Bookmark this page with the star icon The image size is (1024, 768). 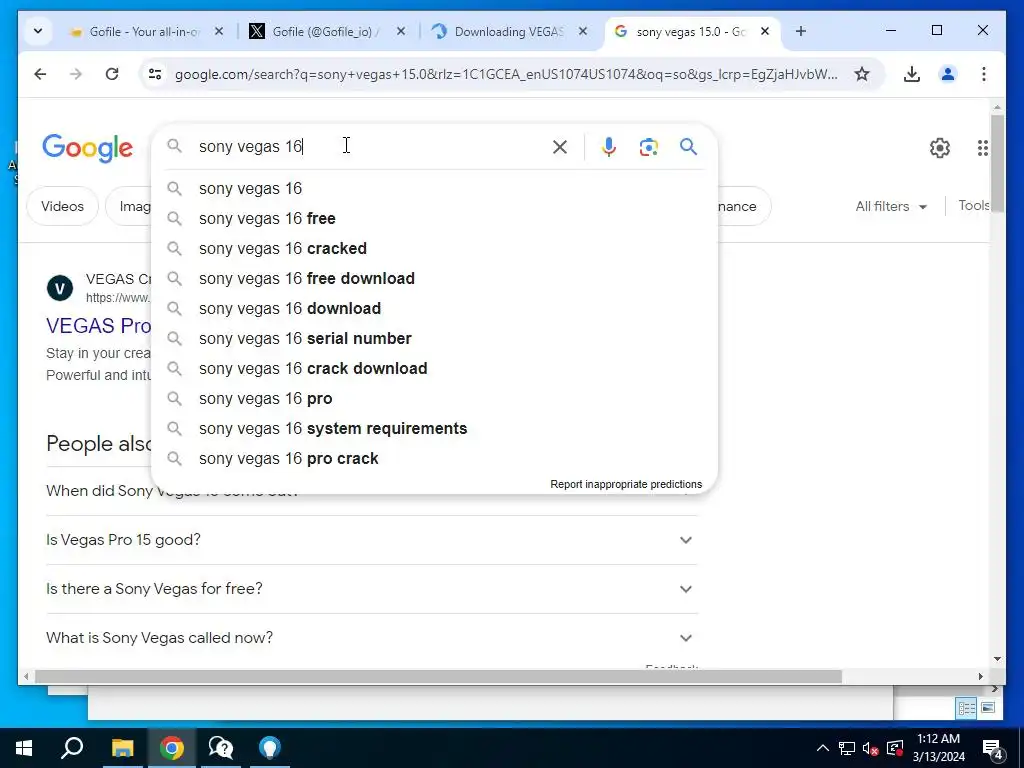pyautogui.click(x=862, y=74)
